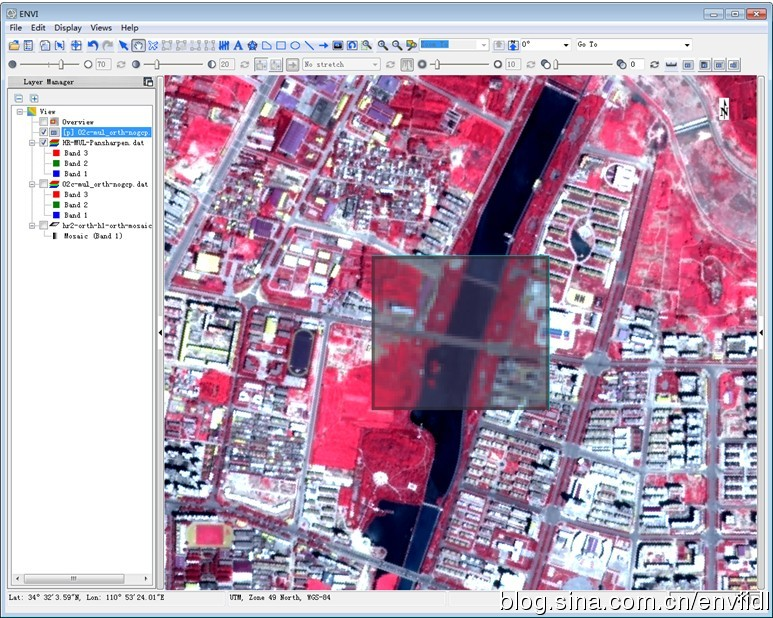Open the Views menu

click(x=101, y=28)
